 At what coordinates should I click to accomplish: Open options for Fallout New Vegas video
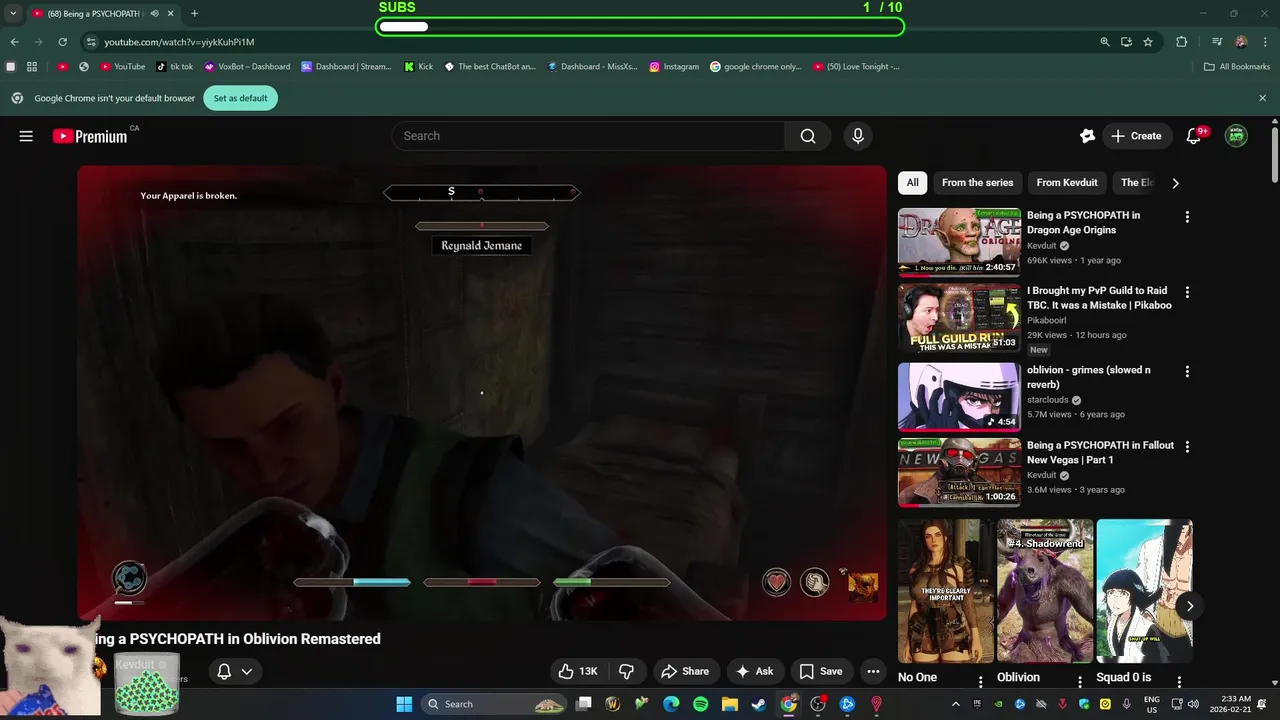[x=1187, y=447]
